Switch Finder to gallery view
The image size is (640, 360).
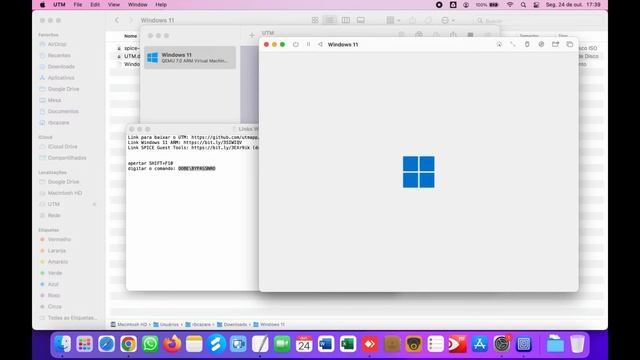coord(360,20)
